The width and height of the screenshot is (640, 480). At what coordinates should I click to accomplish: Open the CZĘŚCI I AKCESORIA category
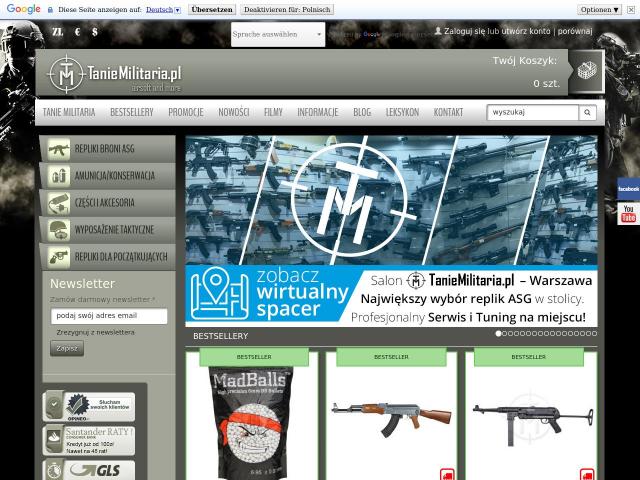point(107,203)
